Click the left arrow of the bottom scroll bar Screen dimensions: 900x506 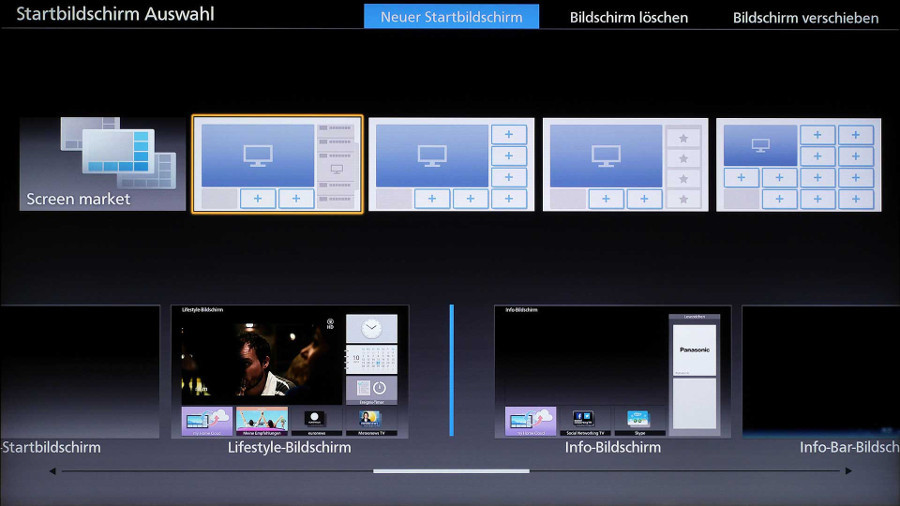click(52, 471)
